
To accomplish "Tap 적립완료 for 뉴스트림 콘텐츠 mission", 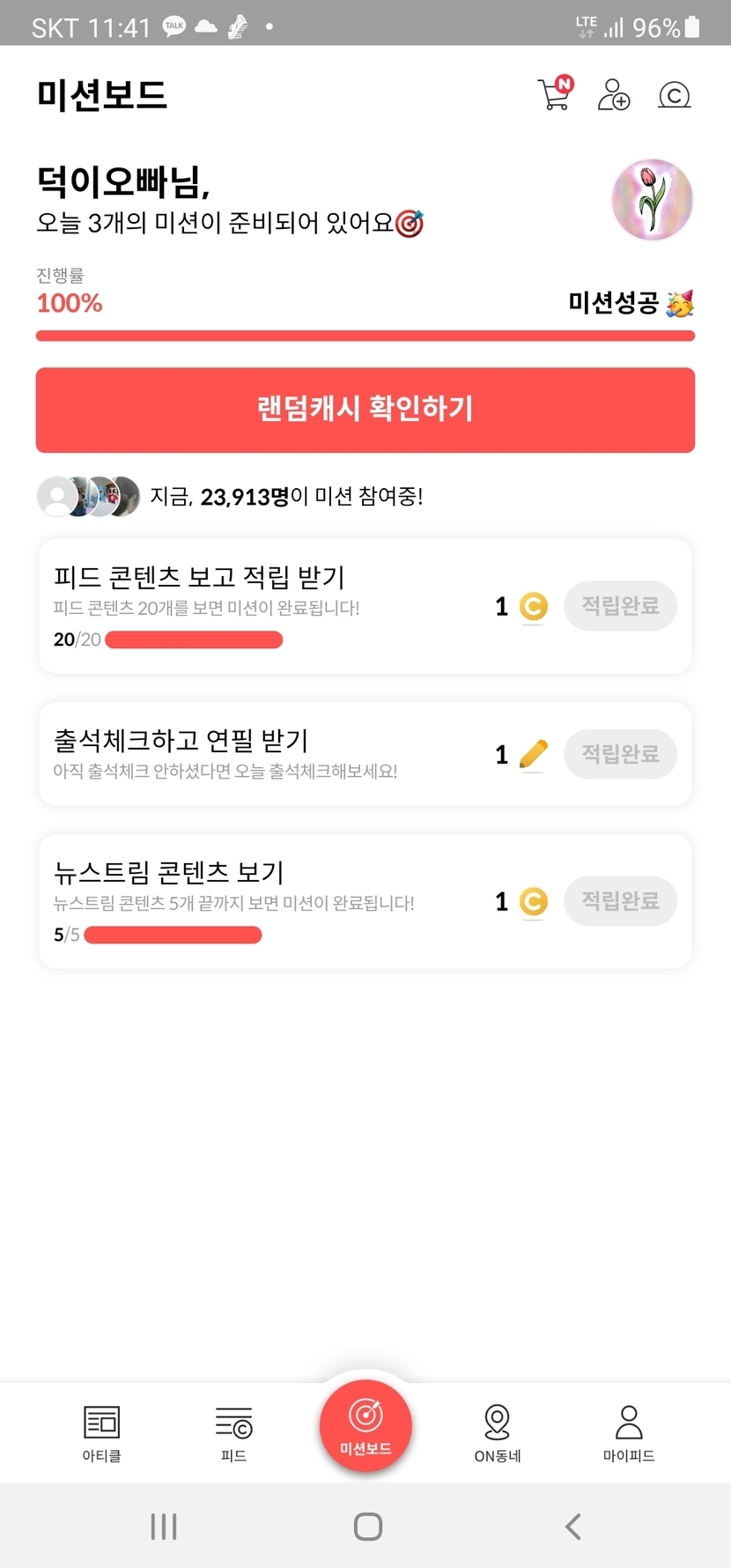I will point(620,901).
